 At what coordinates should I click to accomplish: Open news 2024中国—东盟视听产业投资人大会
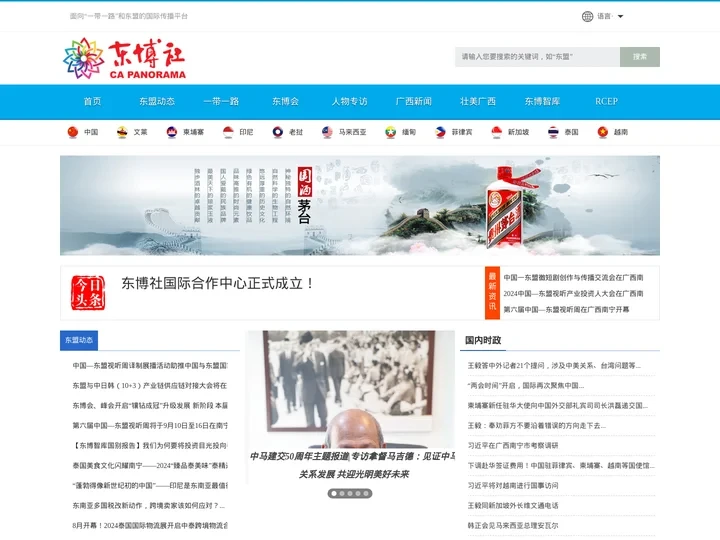pyautogui.click(x=573, y=293)
